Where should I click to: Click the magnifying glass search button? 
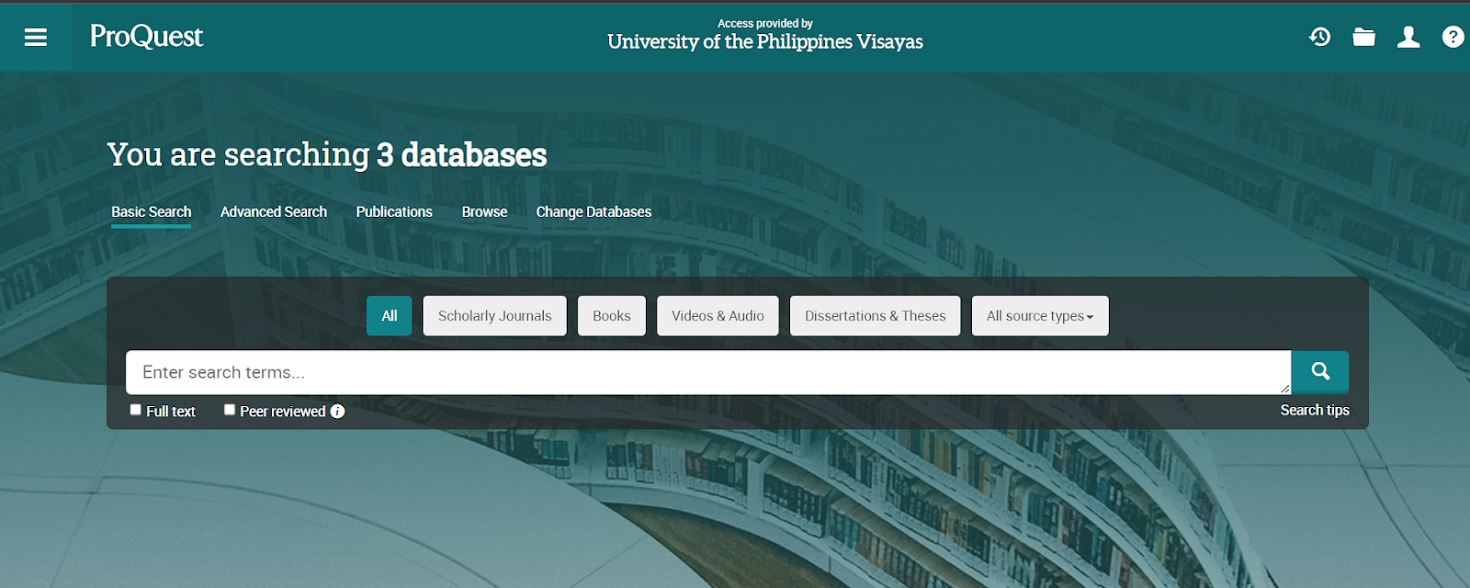pos(1320,372)
